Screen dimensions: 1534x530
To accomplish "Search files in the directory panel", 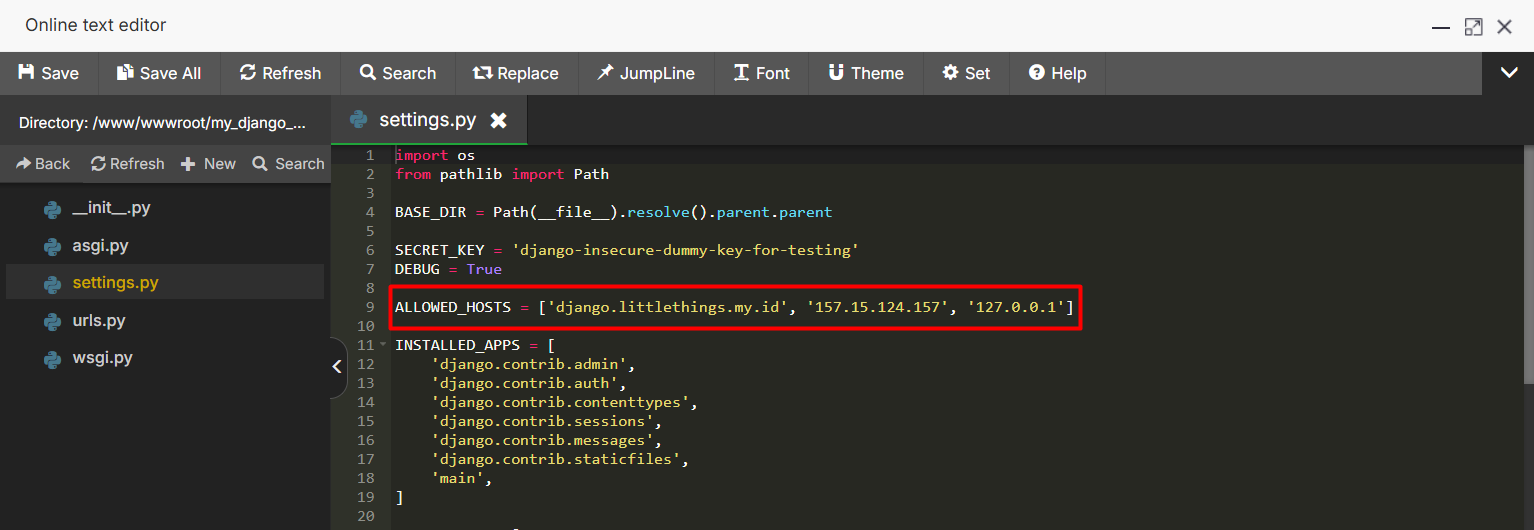I will pyautogui.click(x=288, y=164).
